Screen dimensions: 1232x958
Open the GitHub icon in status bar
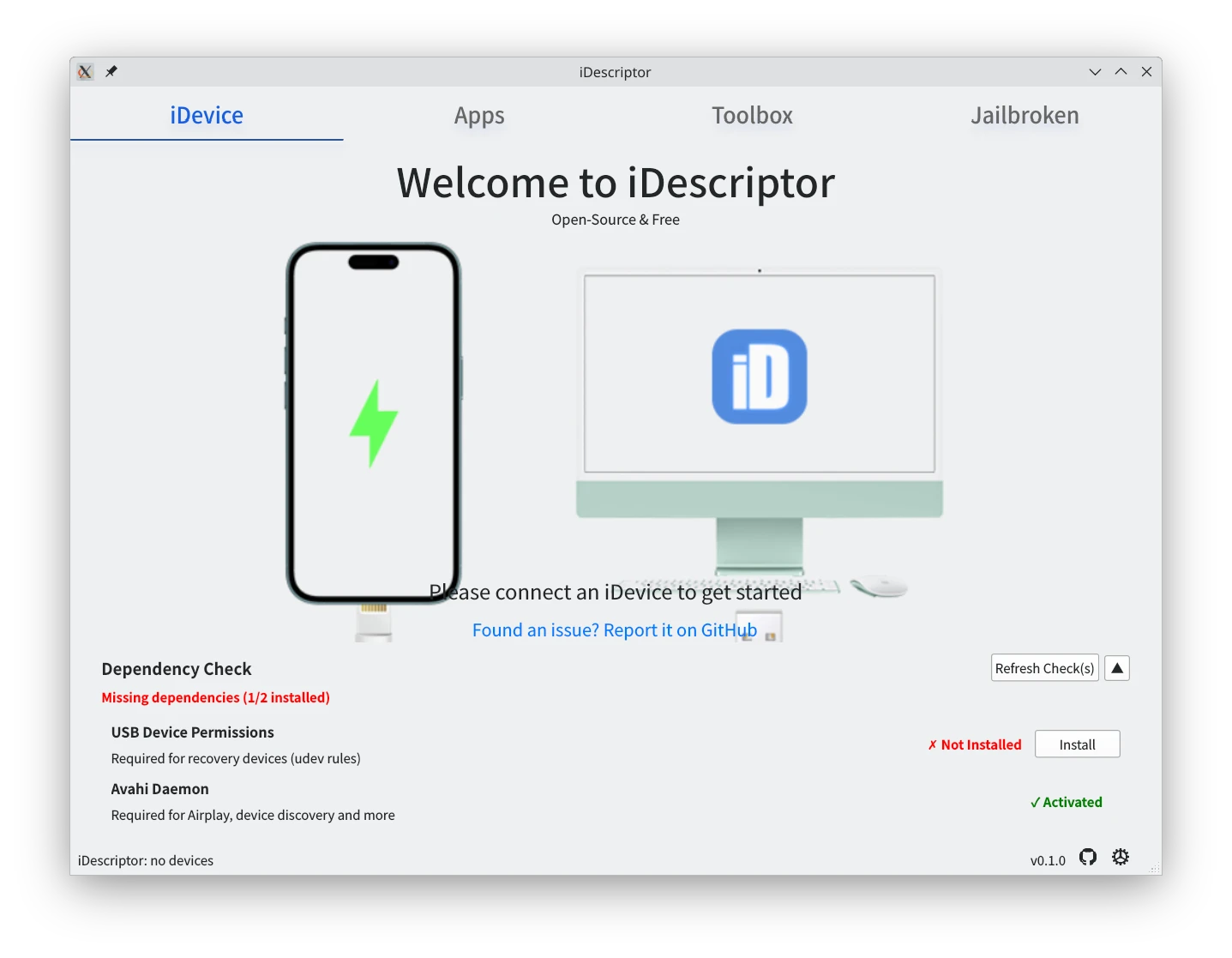point(1087,857)
